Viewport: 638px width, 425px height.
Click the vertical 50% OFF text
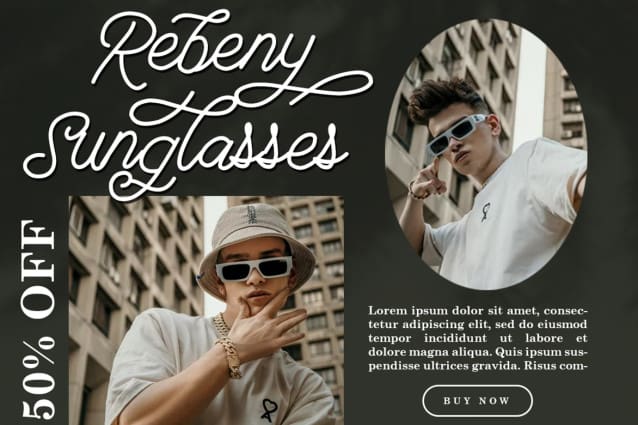pyautogui.click(x=37, y=319)
